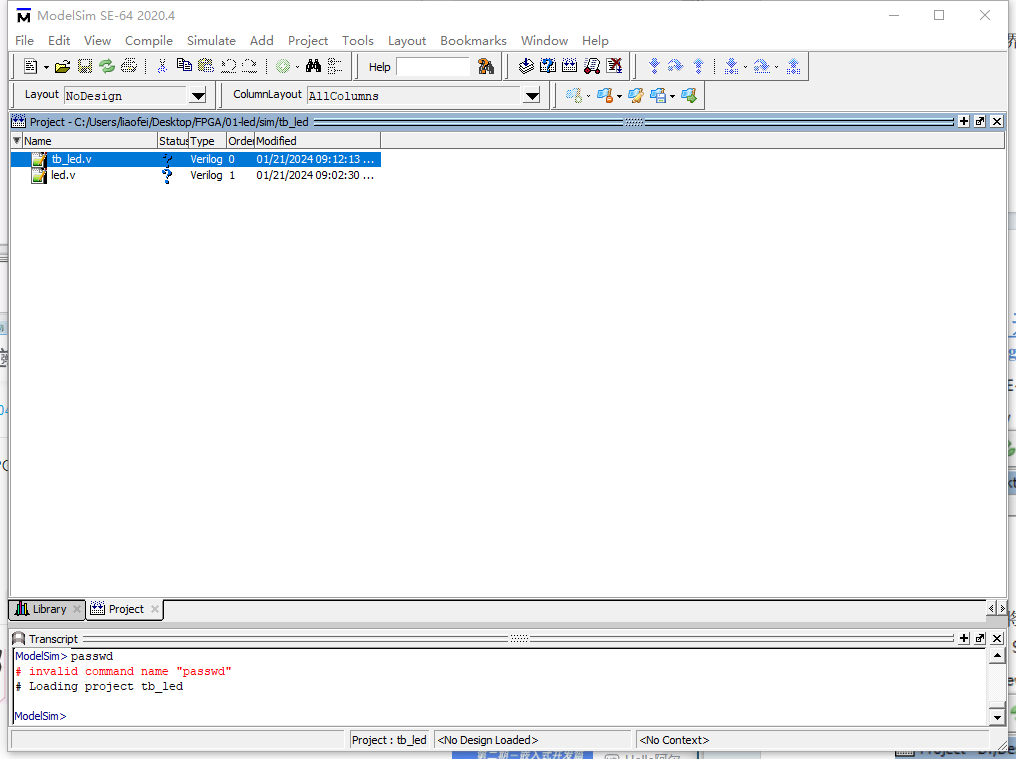This screenshot has width=1016, height=759.
Task: Click Step Over Current instance icon
Action: click(x=761, y=66)
